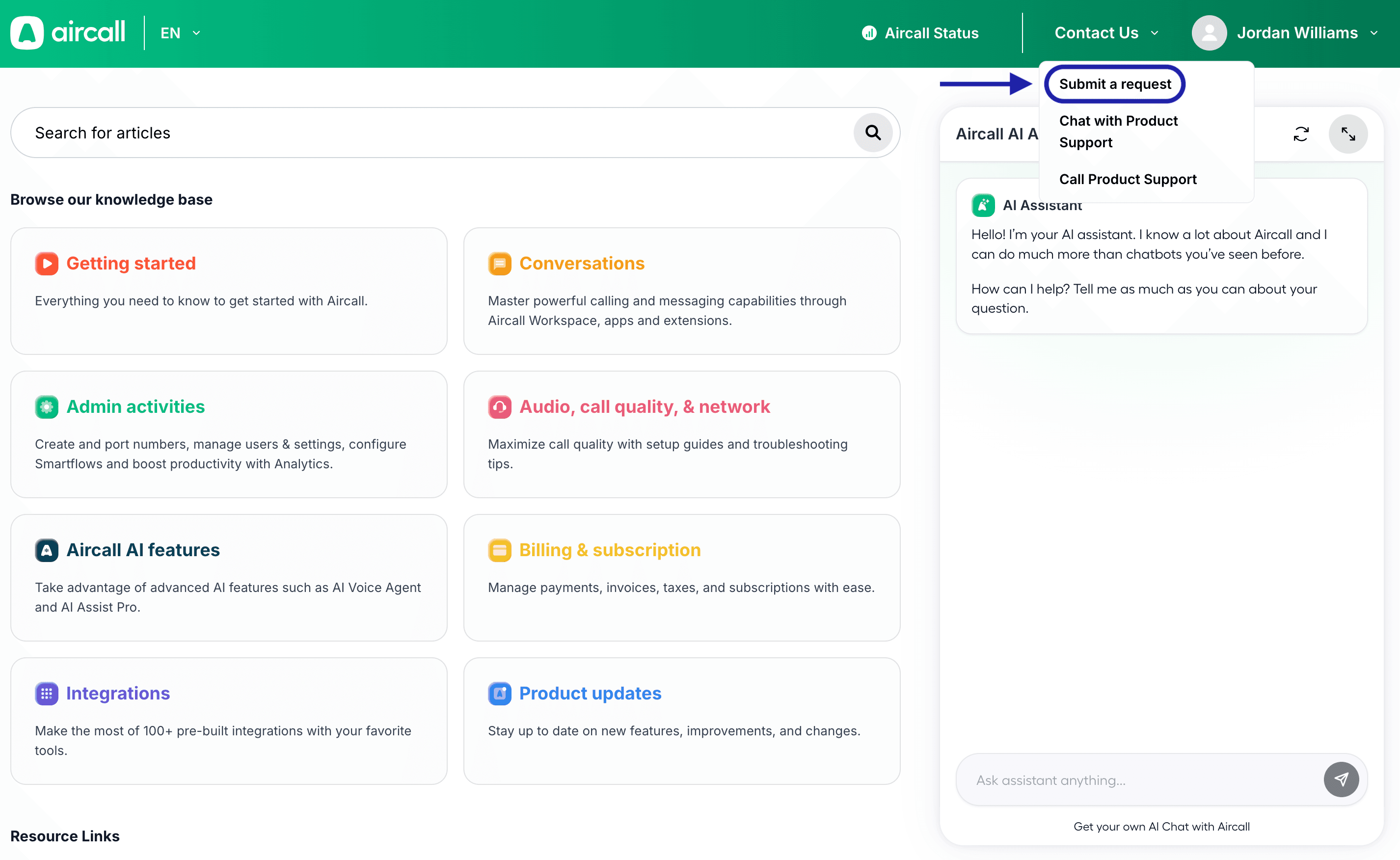Click the Integrations grid icon
This screenshot has width=1400, height=860.
pyautogui.click(x=47, y=693)
